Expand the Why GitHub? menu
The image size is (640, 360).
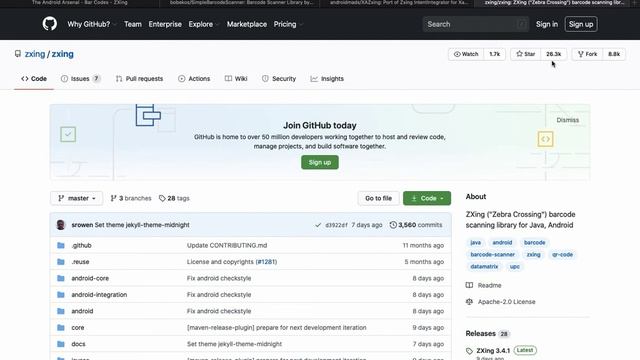tap(91, 24)
